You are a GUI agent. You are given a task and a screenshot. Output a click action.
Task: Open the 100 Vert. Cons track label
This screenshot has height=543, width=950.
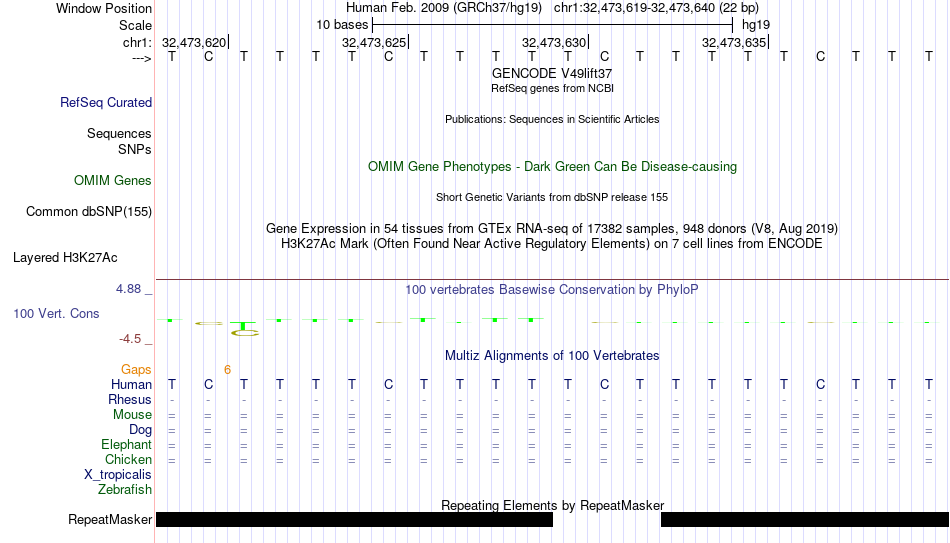pyautogui.click(x=56, y=313)
